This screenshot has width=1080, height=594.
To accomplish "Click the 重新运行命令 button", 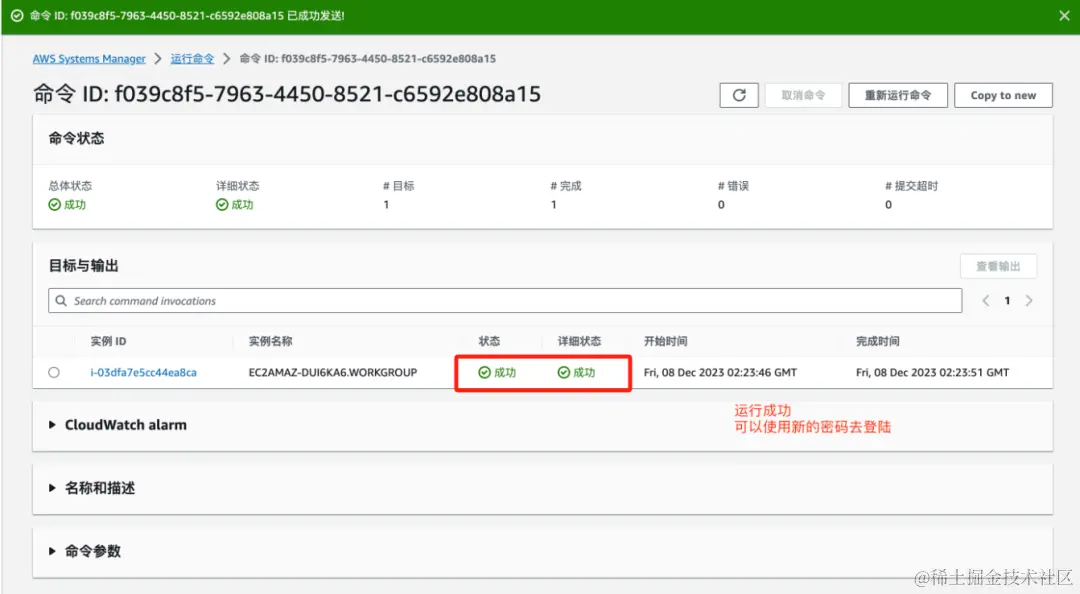I will pyautogui.click(x=897, y=95).
